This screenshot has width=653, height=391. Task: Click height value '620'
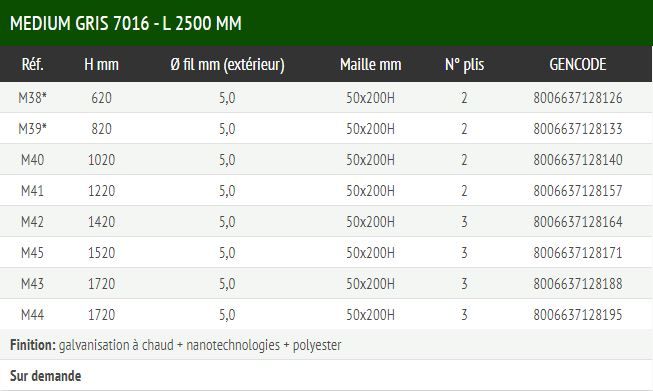(x=102, y=98)
